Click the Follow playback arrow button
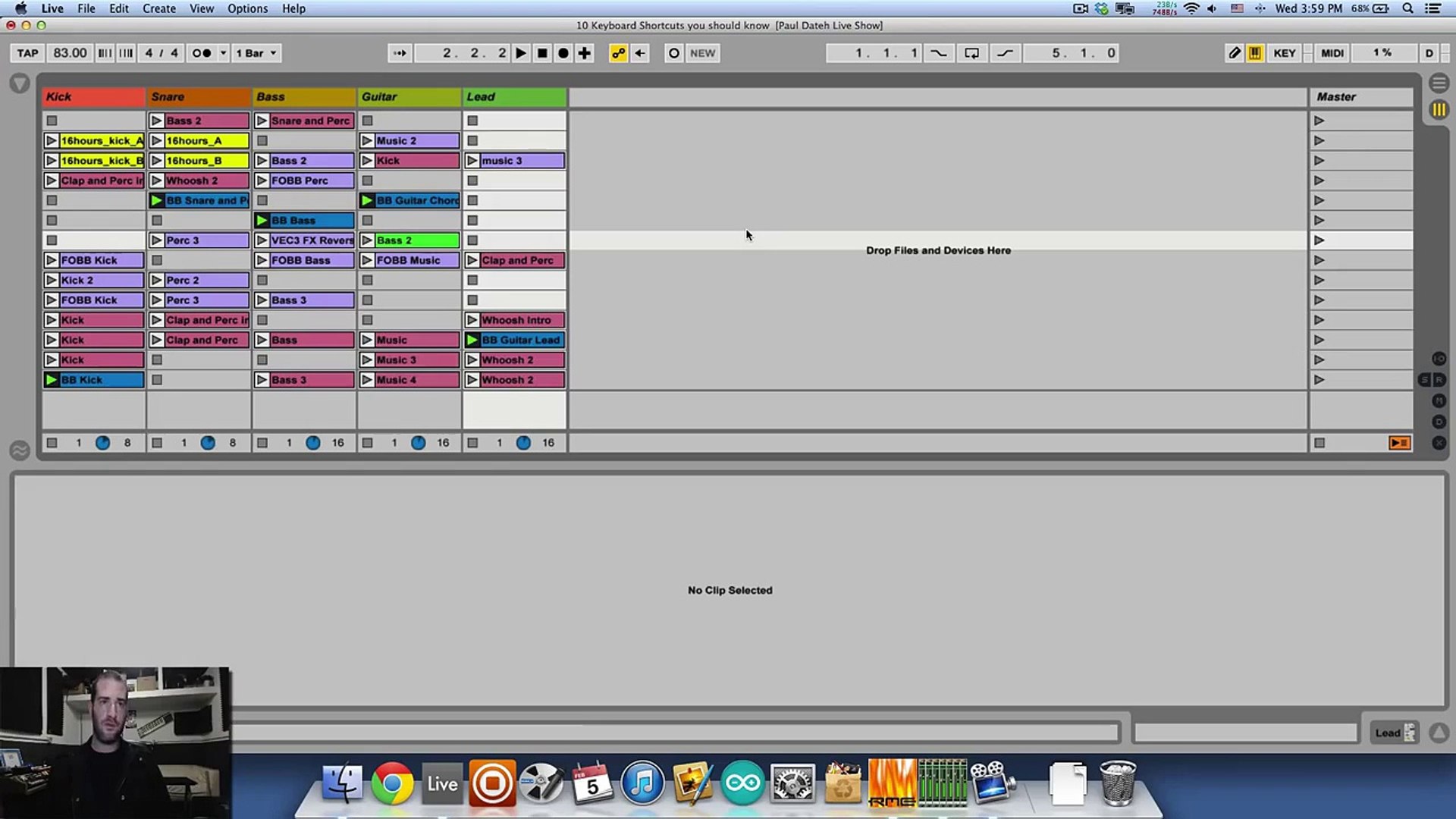This screenshot has height=819, width=1456. (x=400, y=53)
